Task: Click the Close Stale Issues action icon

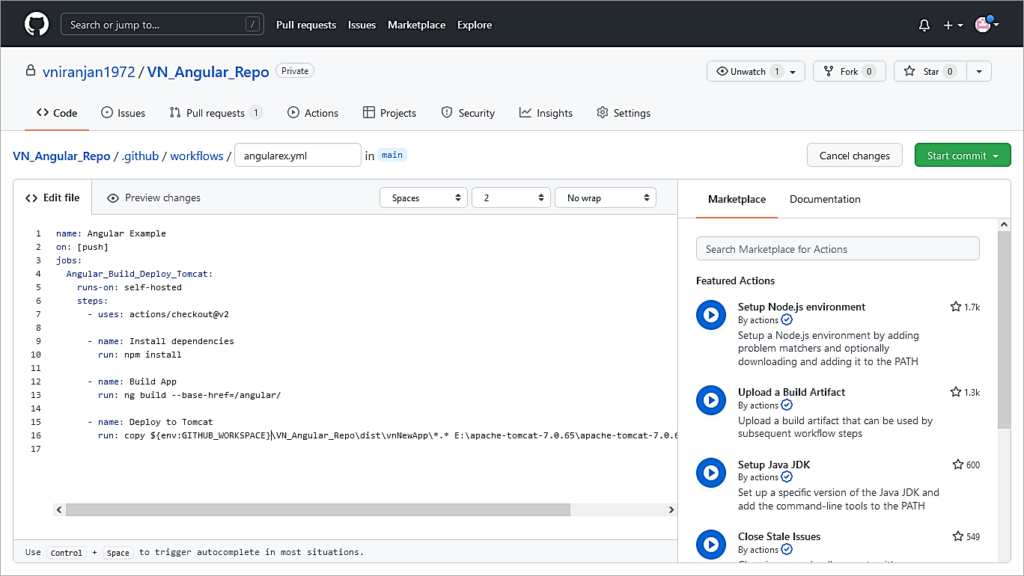Action: [x=711, y=544]
